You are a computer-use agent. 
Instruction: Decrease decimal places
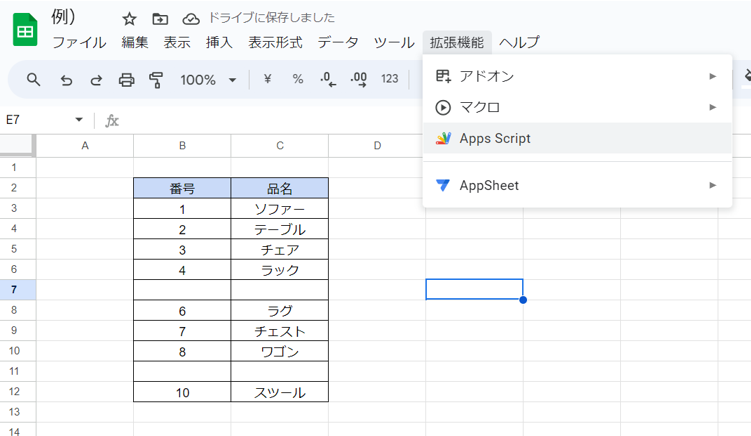(328, 79)
